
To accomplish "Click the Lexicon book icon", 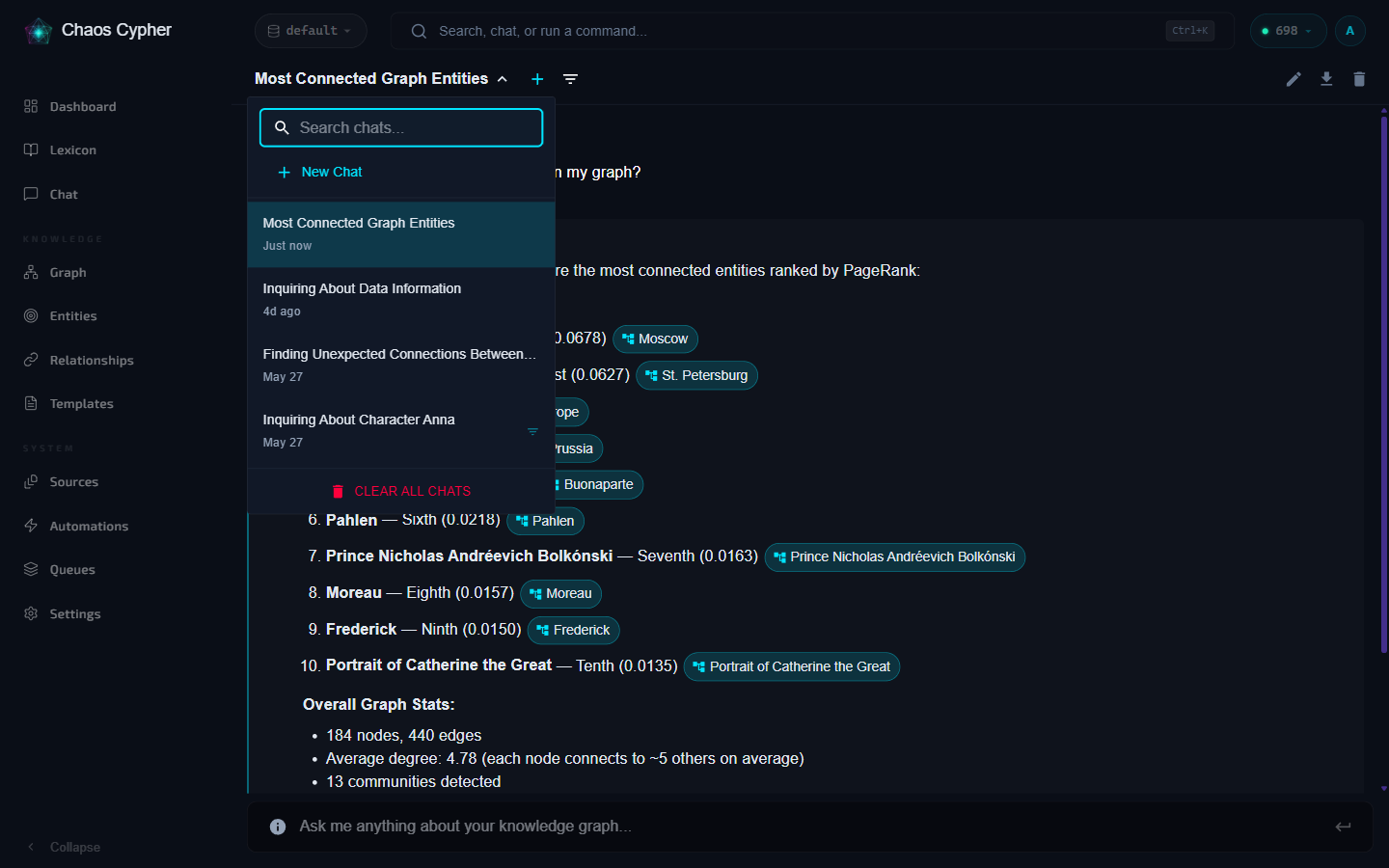I will click(31, 149).
